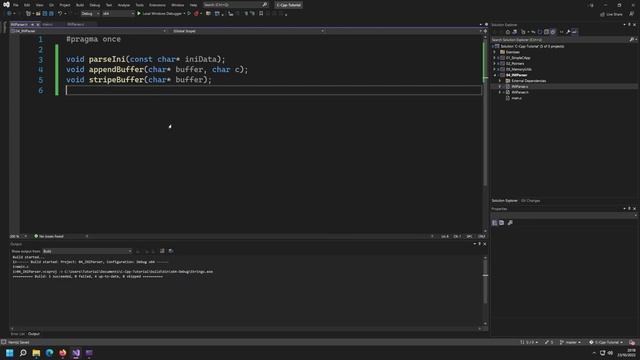The image size is (640, 360).
Task: Click the bookmark icon in toolbar
Action: (261, 13)
